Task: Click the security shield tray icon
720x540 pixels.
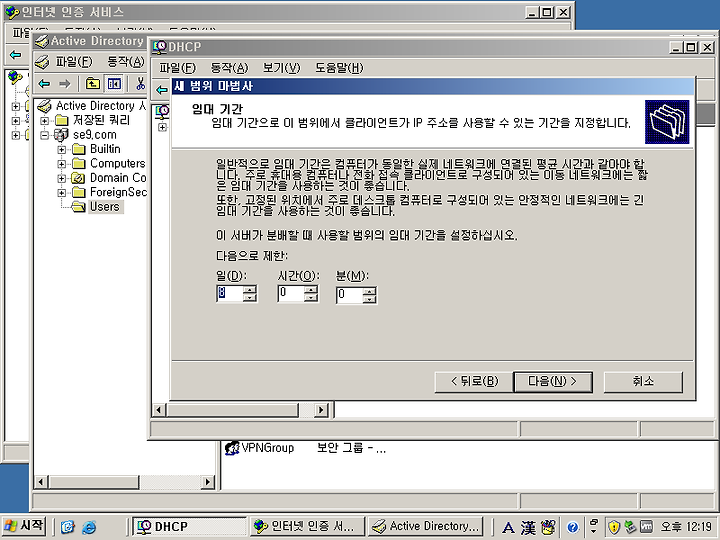Action: coord(614,527)
